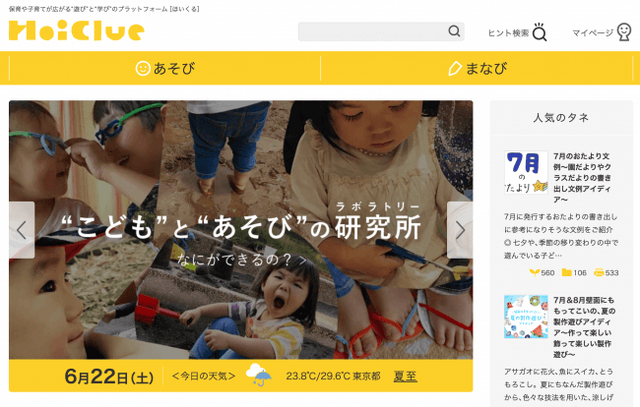Advance carousel with right chevron

[x=460, y=230]
